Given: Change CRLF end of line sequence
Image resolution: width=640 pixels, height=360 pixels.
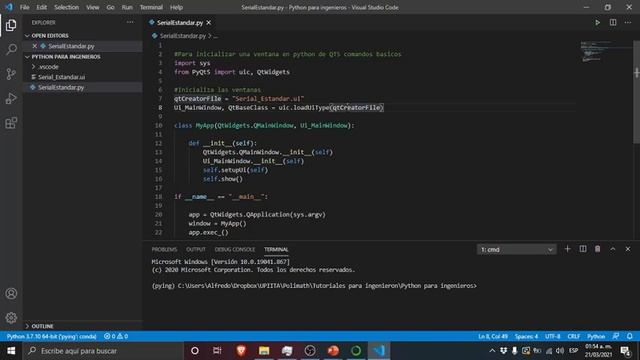Looking at the screenshot, I should point(573,336).
